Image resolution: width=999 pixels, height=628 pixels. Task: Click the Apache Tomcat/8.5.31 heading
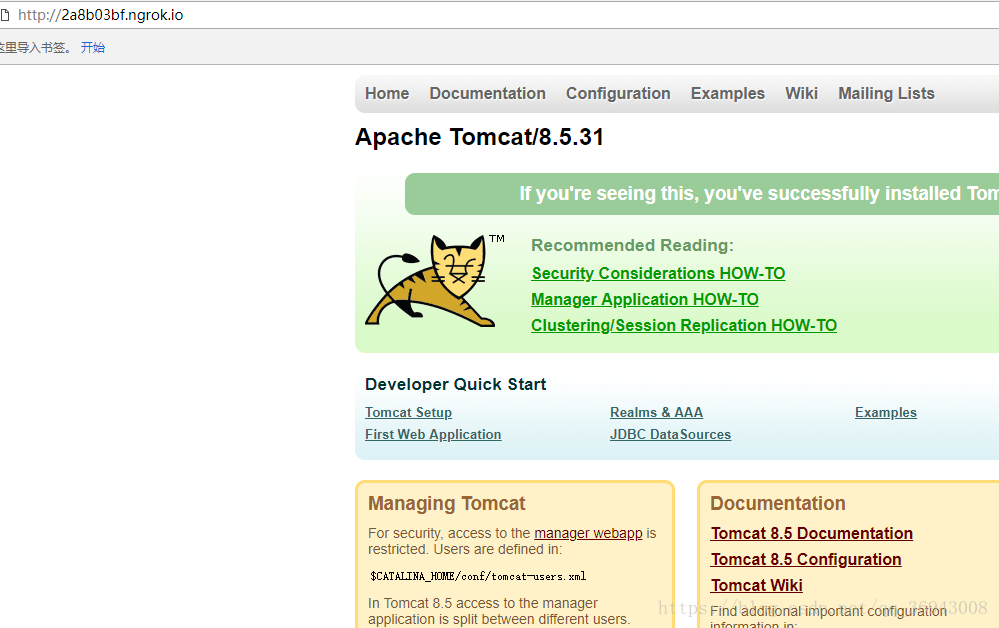point(479,137)
